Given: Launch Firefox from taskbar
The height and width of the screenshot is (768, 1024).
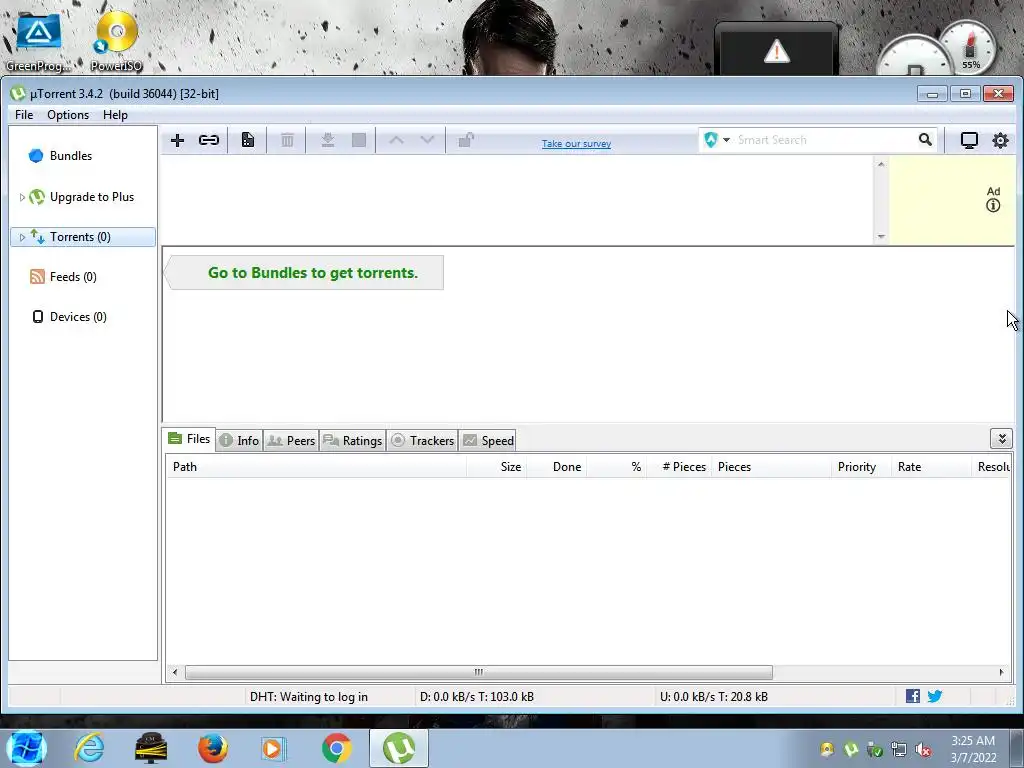Looking at the screenshot, I should [x=213, y=748].
